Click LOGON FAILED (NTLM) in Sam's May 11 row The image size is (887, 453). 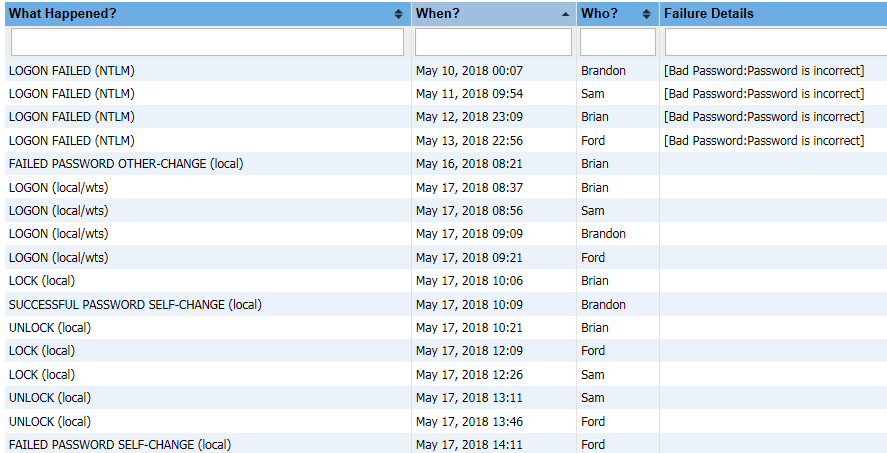pyautogui.click(x=72, y=94)
